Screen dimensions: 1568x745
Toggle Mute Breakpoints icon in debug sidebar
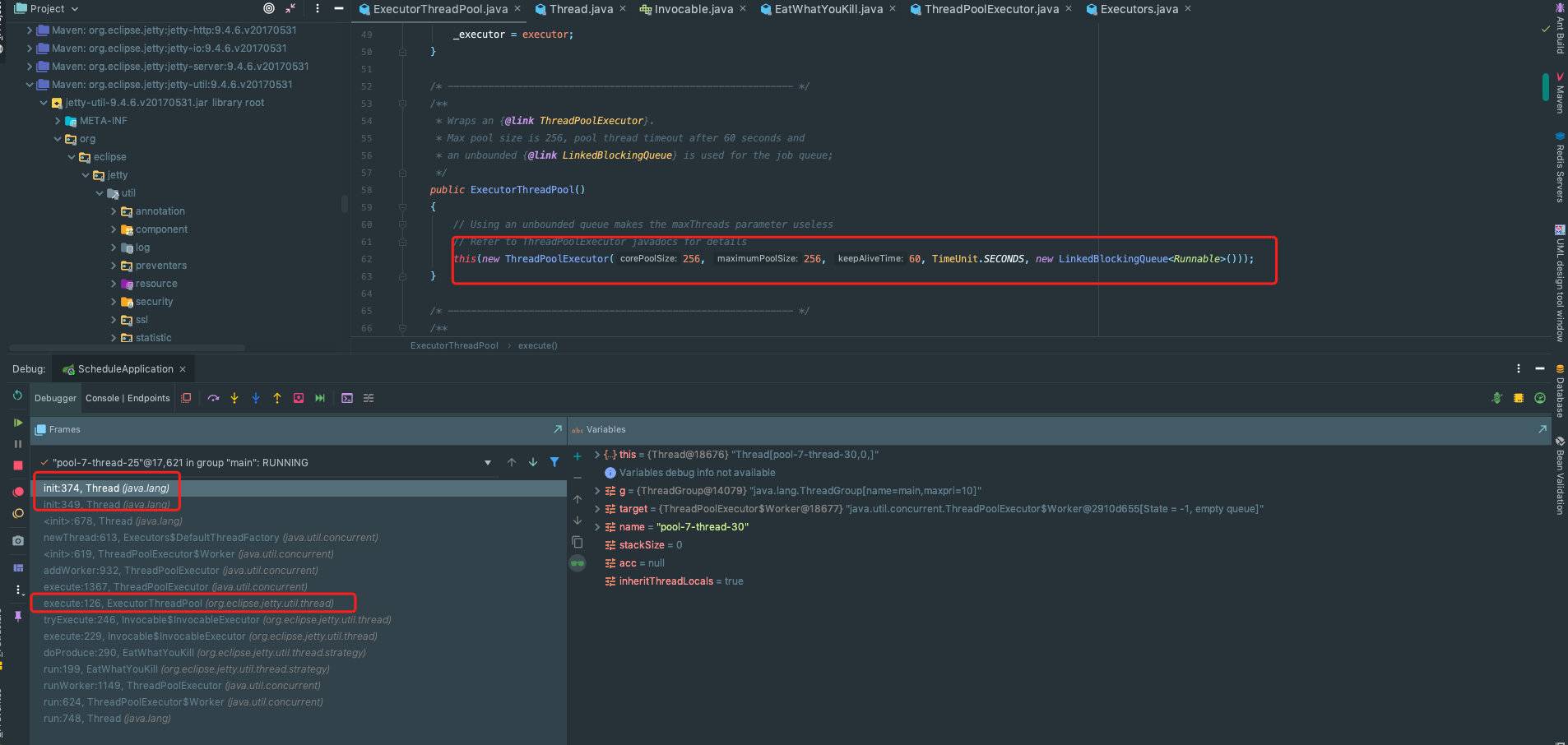pyautogui.click(x=18, y=513)
